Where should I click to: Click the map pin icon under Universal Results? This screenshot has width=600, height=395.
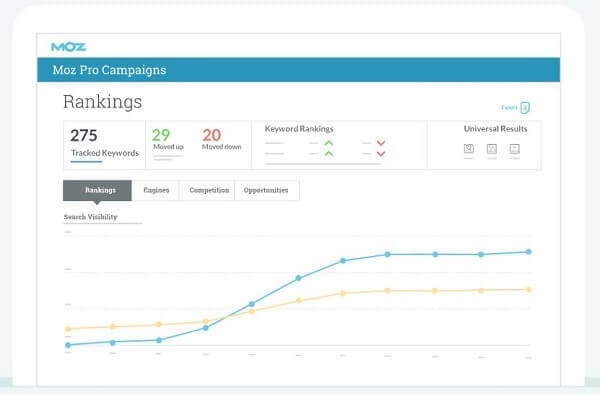[469, 149]
